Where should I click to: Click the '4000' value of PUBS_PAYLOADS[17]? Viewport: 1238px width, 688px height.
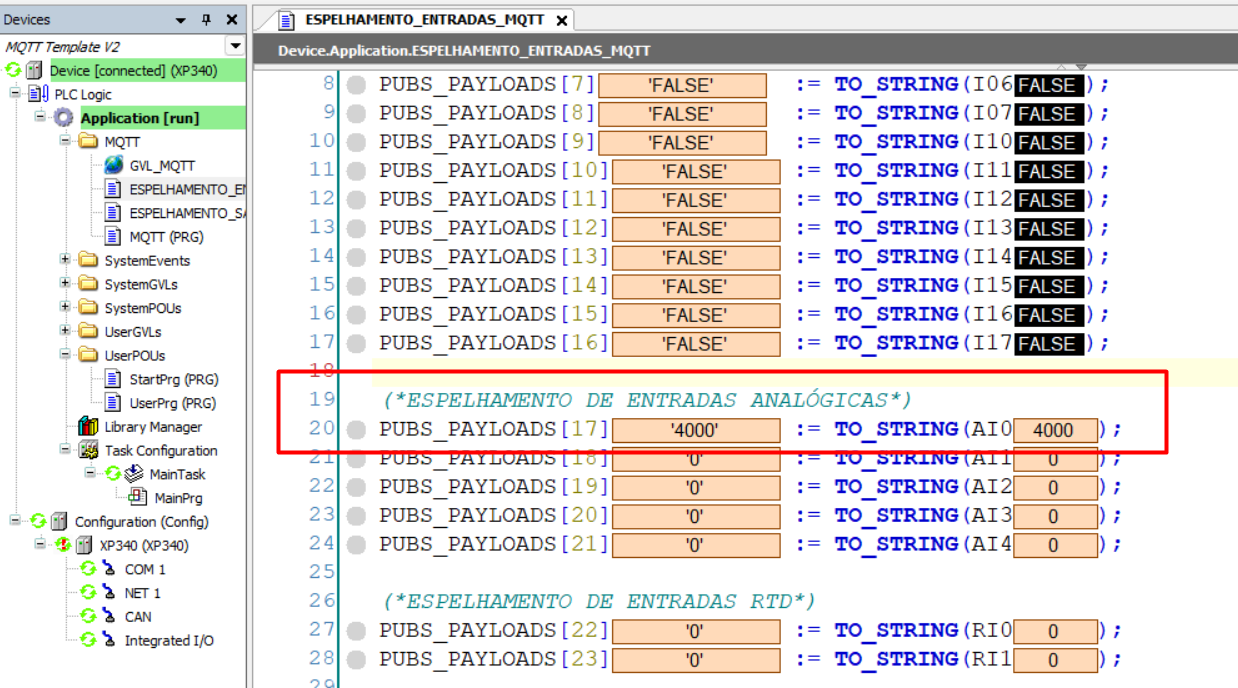click(695, 431)
